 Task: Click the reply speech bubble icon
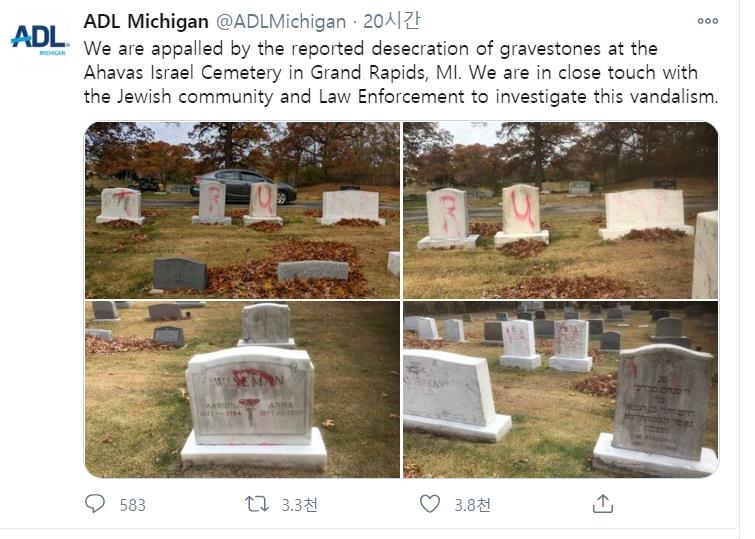point(95,504)
